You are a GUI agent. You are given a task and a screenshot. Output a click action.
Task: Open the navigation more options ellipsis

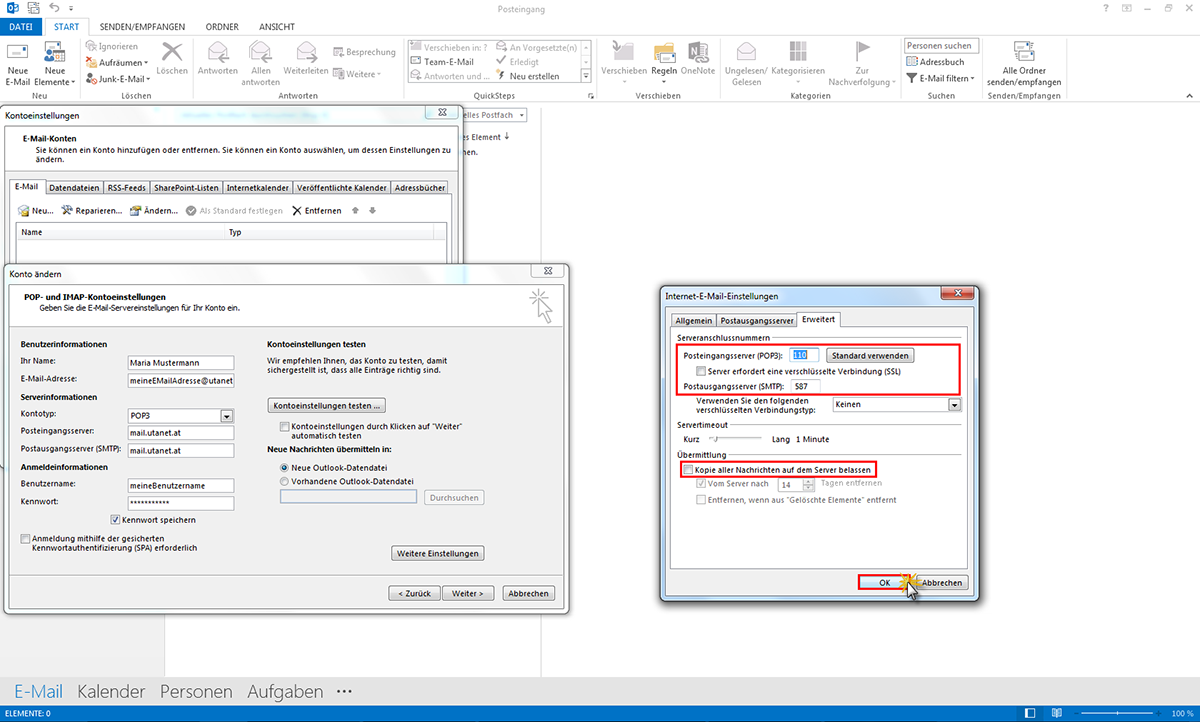pos(345,691)
